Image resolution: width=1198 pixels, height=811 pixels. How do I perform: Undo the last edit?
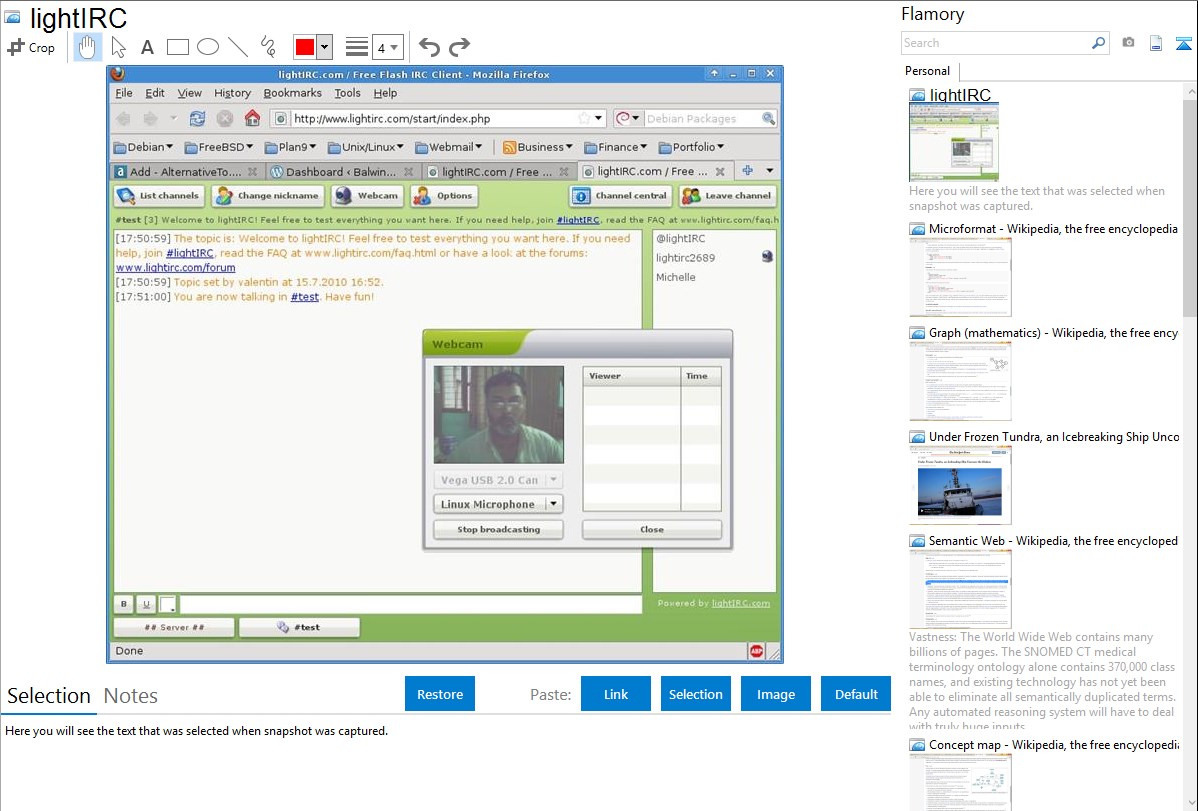(429, 47)
